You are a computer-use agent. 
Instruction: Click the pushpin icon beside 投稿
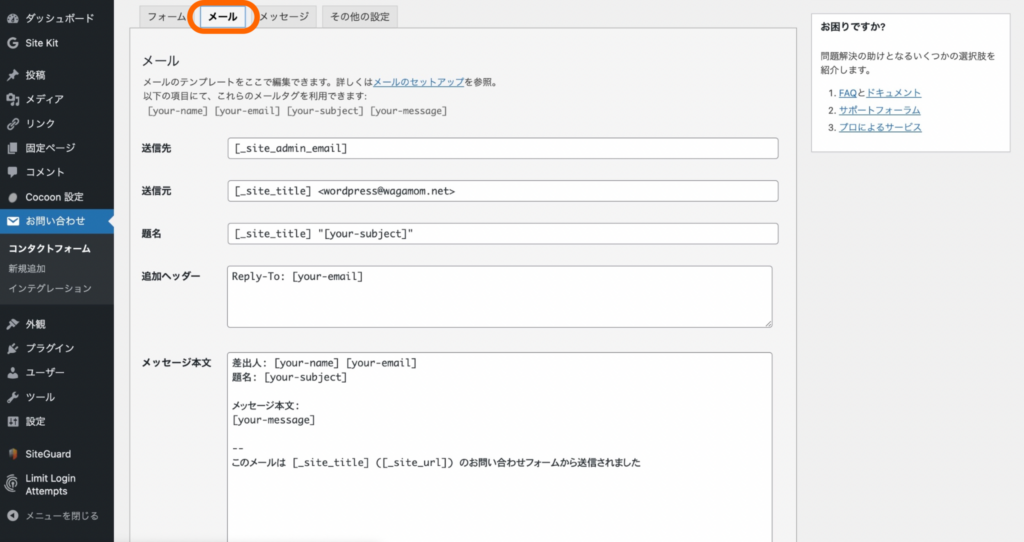[x=12, y=75]
